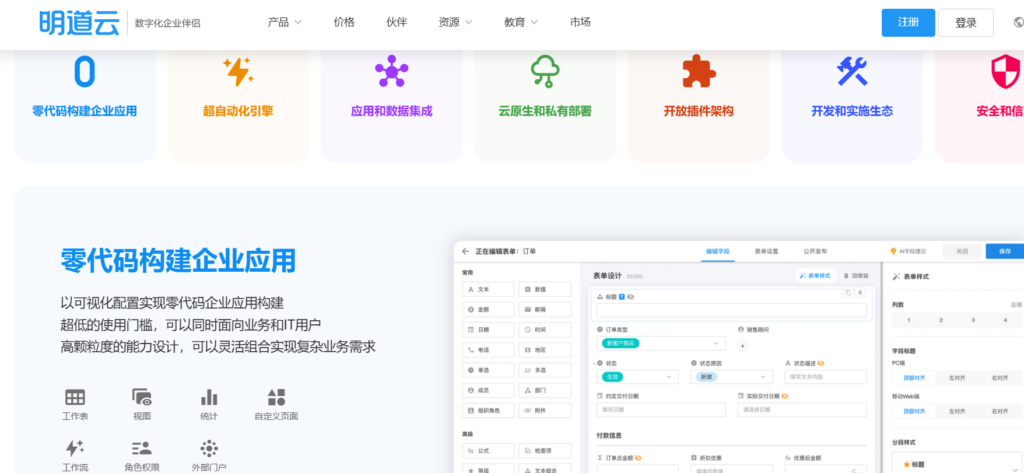Open the 状态 dropdown showing 生效
The width and height of the screenshot is (1024, 473).
tap(637, 377)
